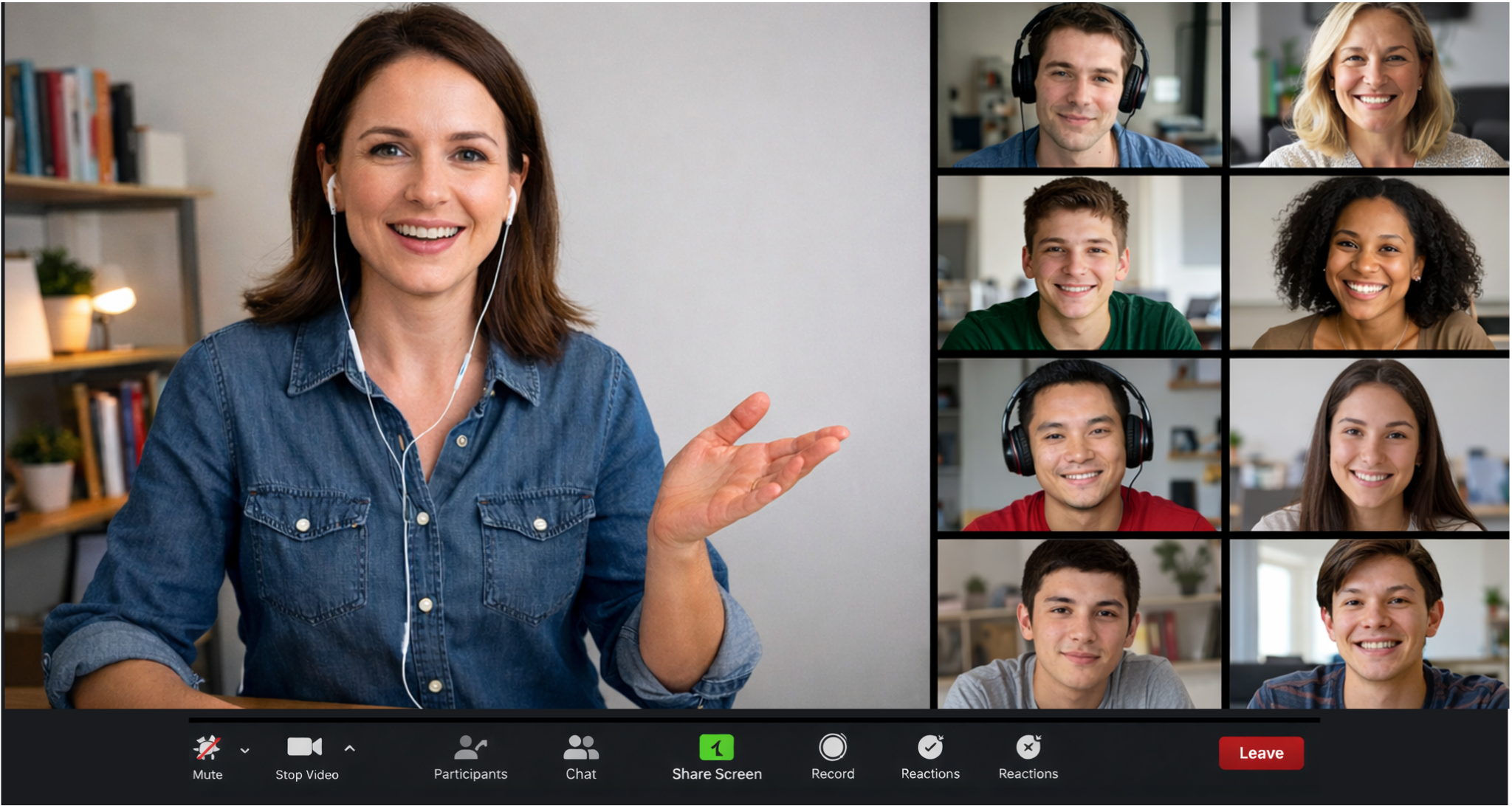Click the Mute microphone icon
This screenshot has height=806, width=1512.
[207, 748]
